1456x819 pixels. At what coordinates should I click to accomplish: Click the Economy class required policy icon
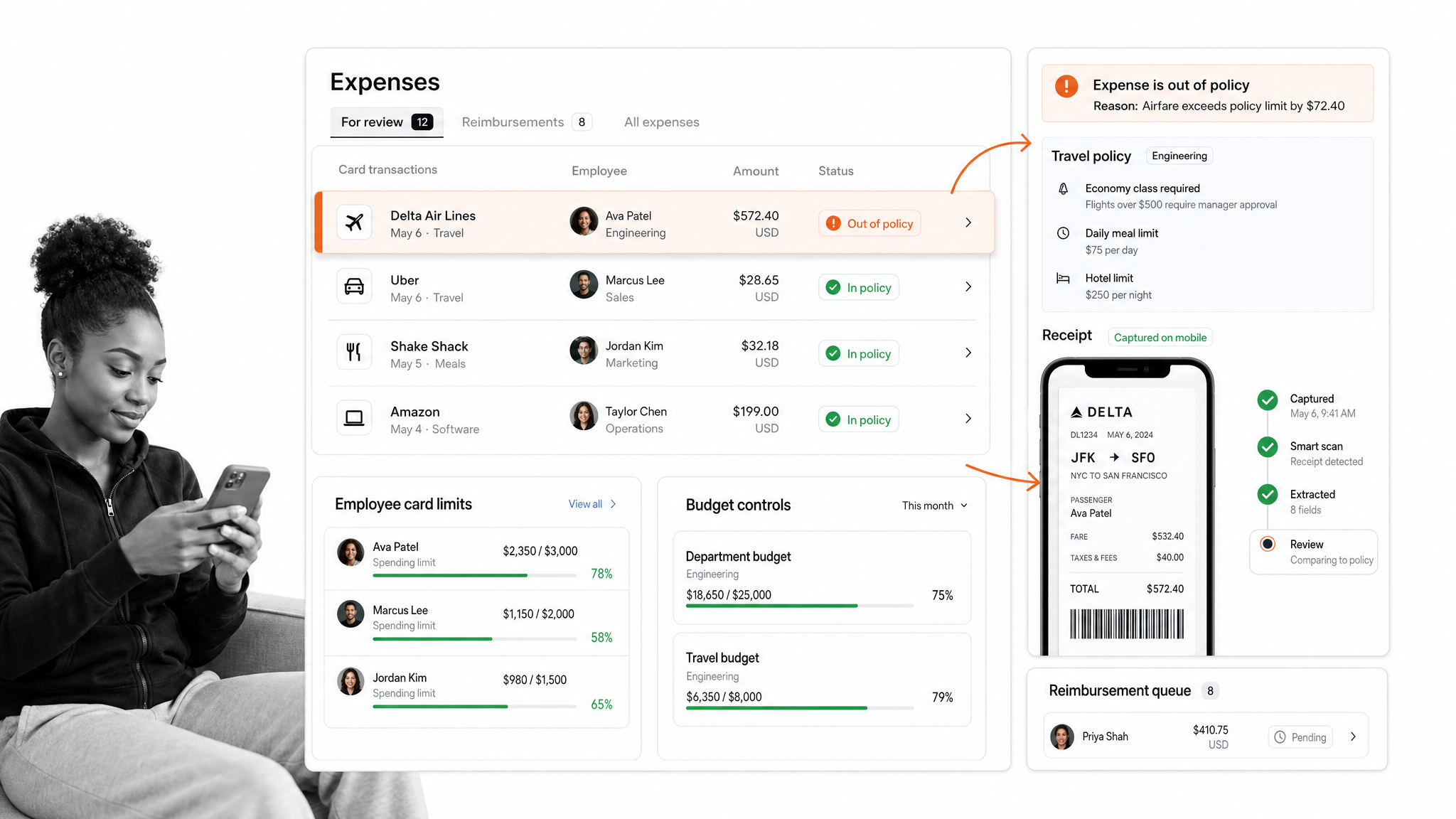click(x=1063, y=188)
